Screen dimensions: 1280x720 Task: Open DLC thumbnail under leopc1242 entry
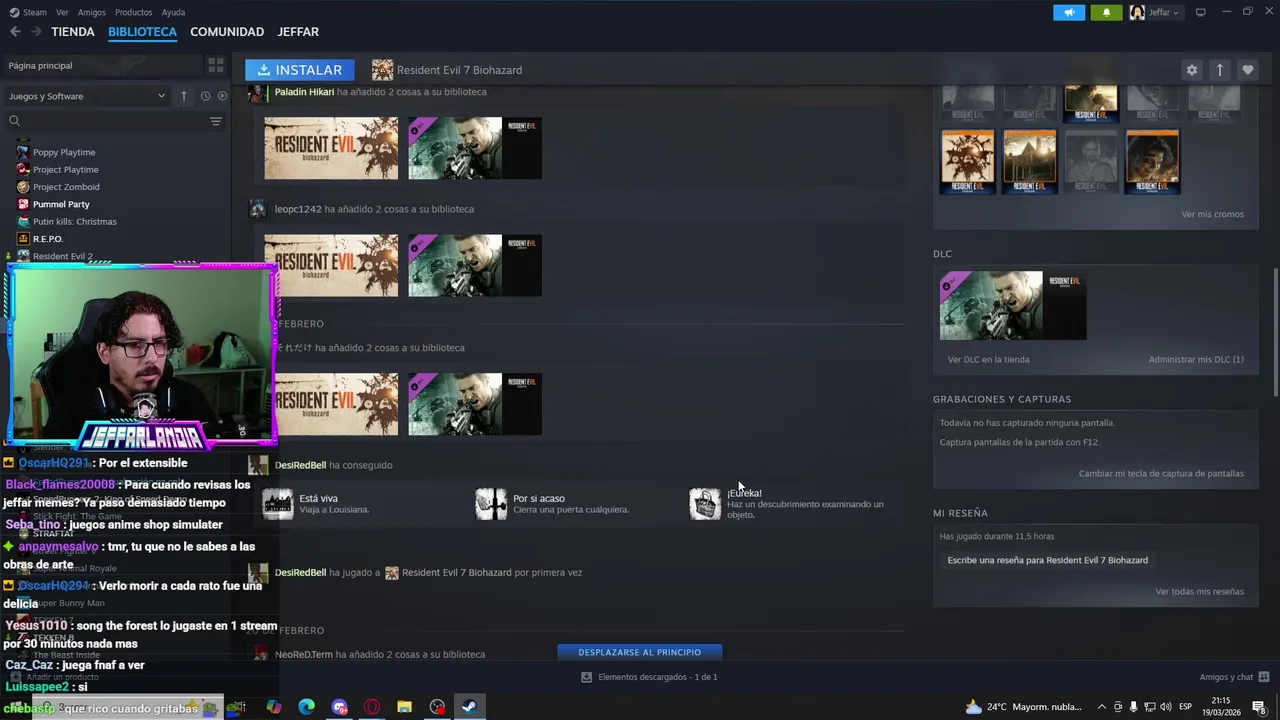tap(475, 265)
